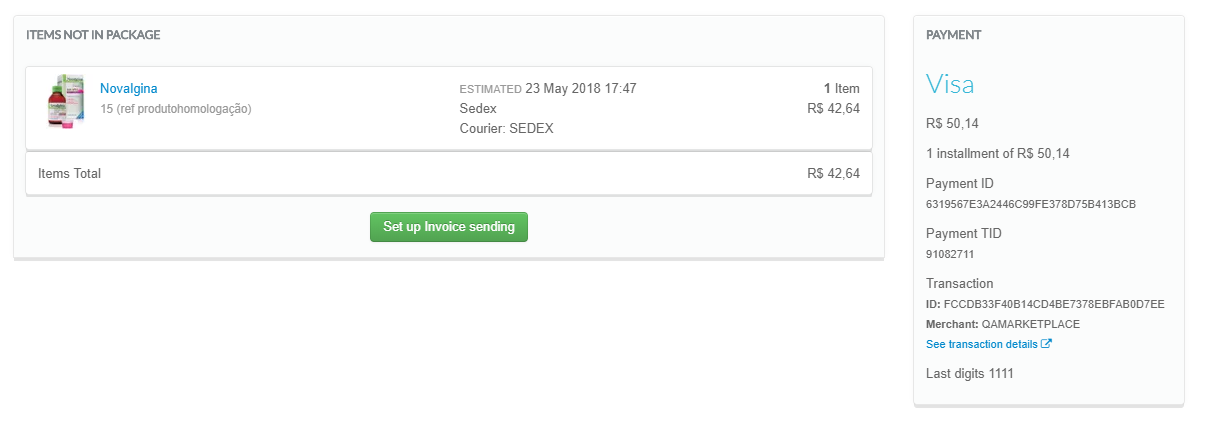The image size is (1217, 445).
Task: Select the Transaction ID value text
Action: pyautogui.click(x=1054, y=304)
